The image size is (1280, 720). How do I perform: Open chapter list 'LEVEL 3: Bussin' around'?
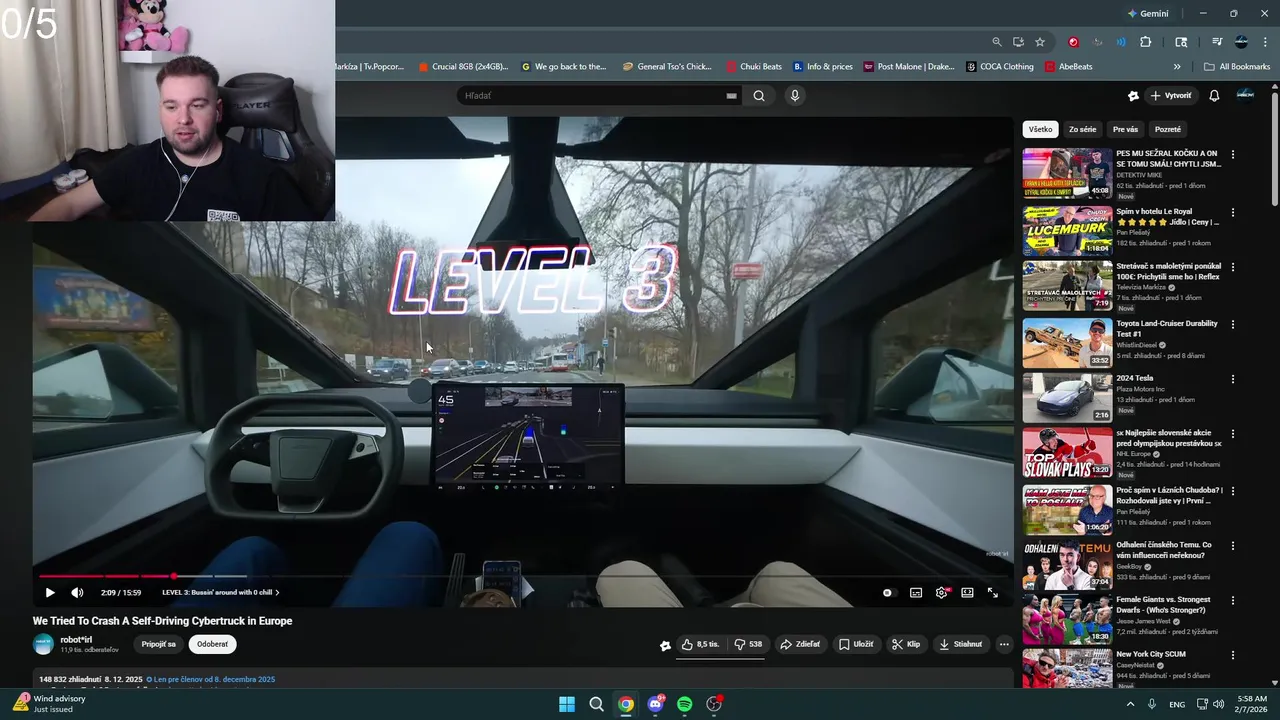tap(220, 593)
